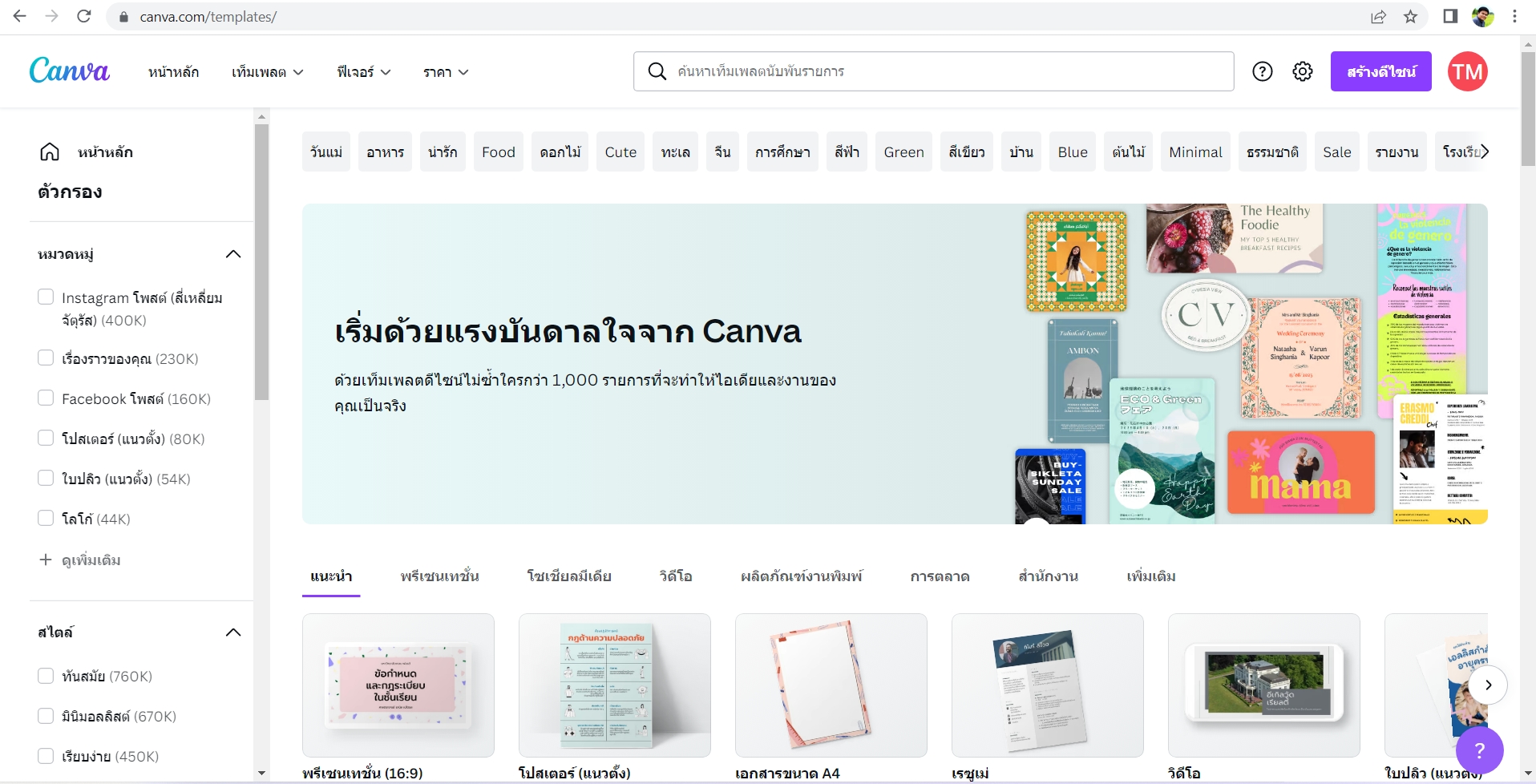Check Facebook โพสต์ (160K) checkbox
The width and height of the screenshot is (1536, 784).
pyautogui.click(x=46, y=398)
